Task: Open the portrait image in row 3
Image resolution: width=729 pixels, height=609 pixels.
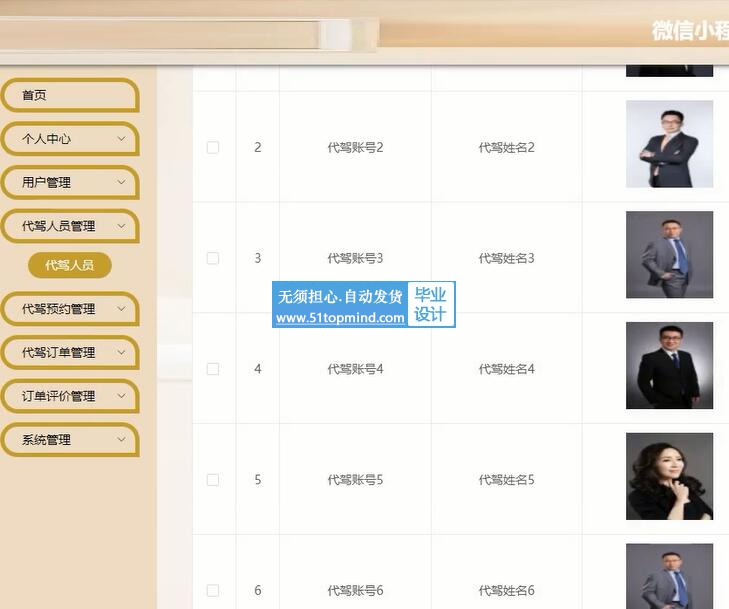Action: point(669,255)
